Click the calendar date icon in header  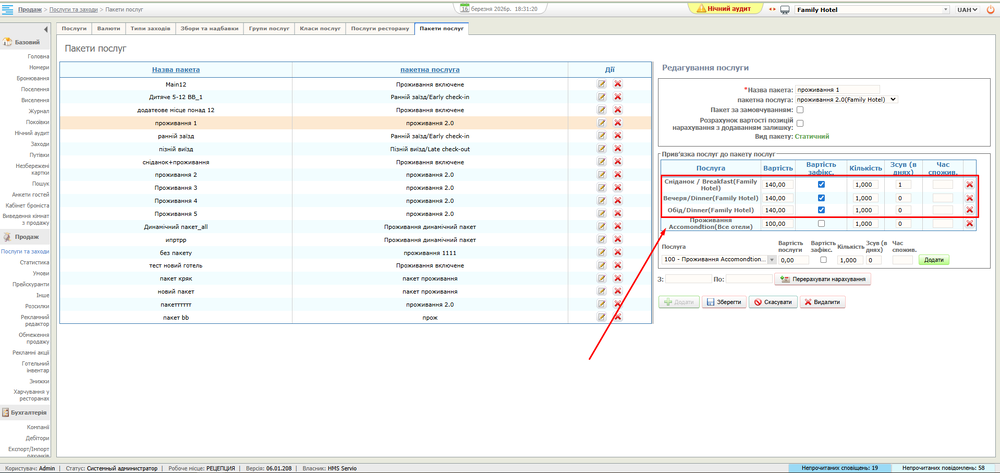[x=464, y=9]
